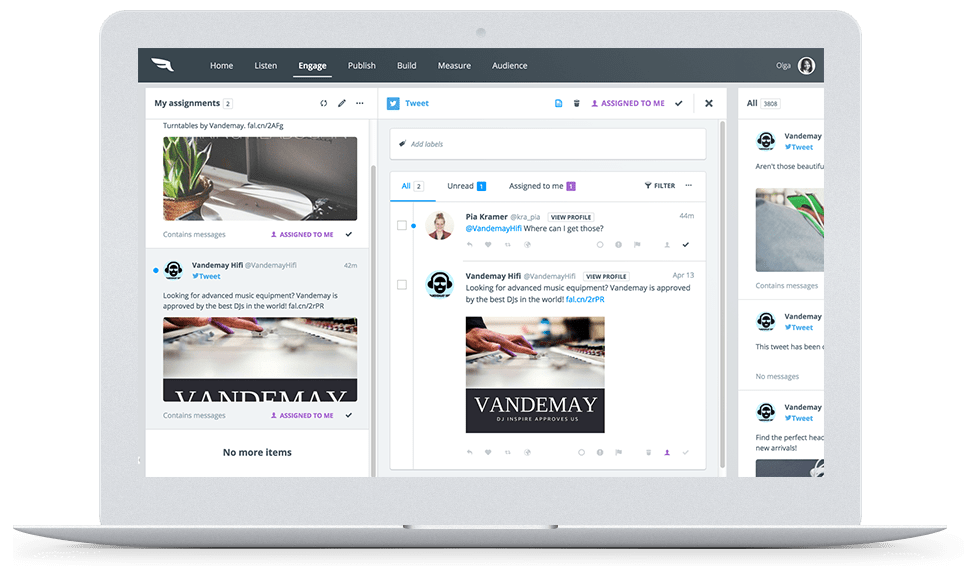Click the Tweet title in the detail panel
Viewport: 964px width, 566px height.
pos(416,103)
